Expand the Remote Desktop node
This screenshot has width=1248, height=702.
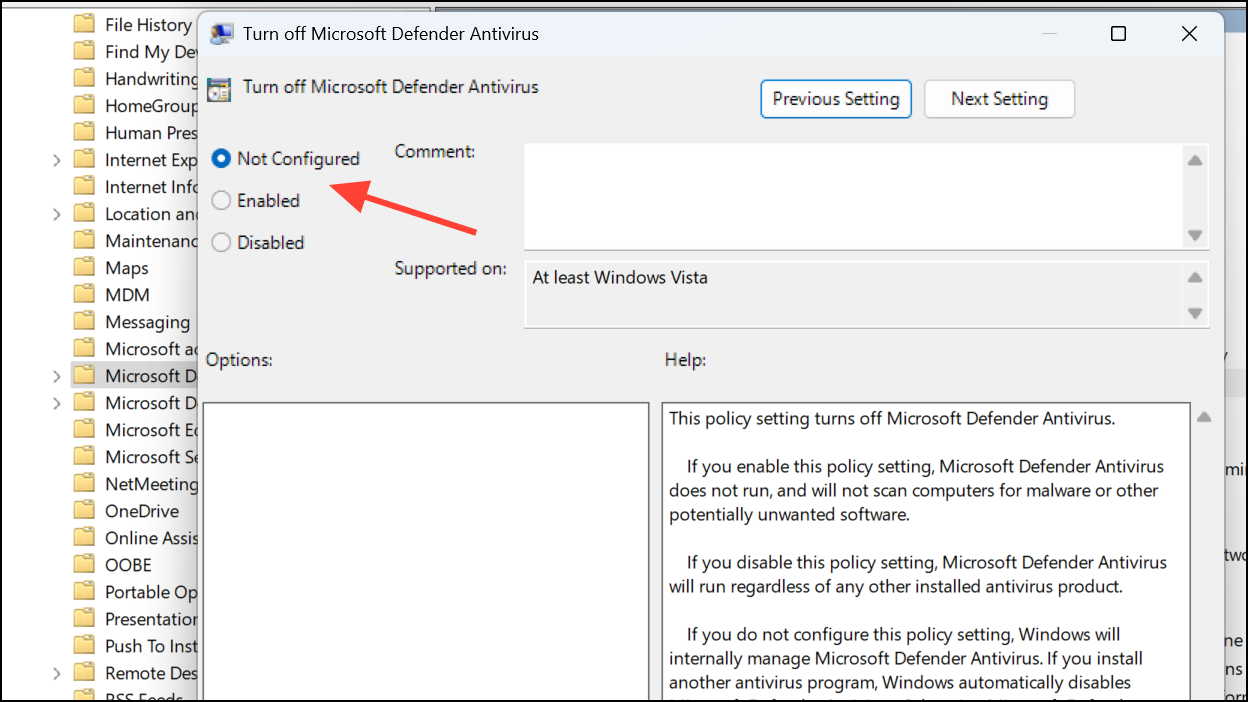59,672
